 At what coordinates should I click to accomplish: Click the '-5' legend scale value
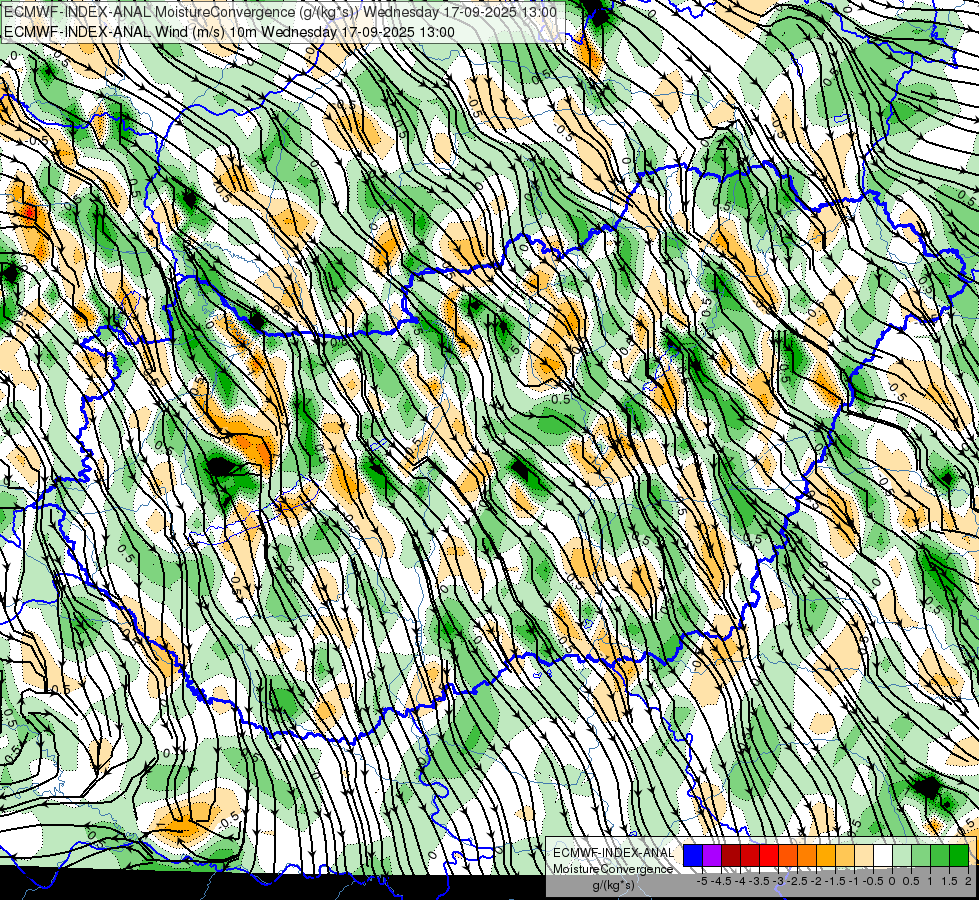click(702, 881)
